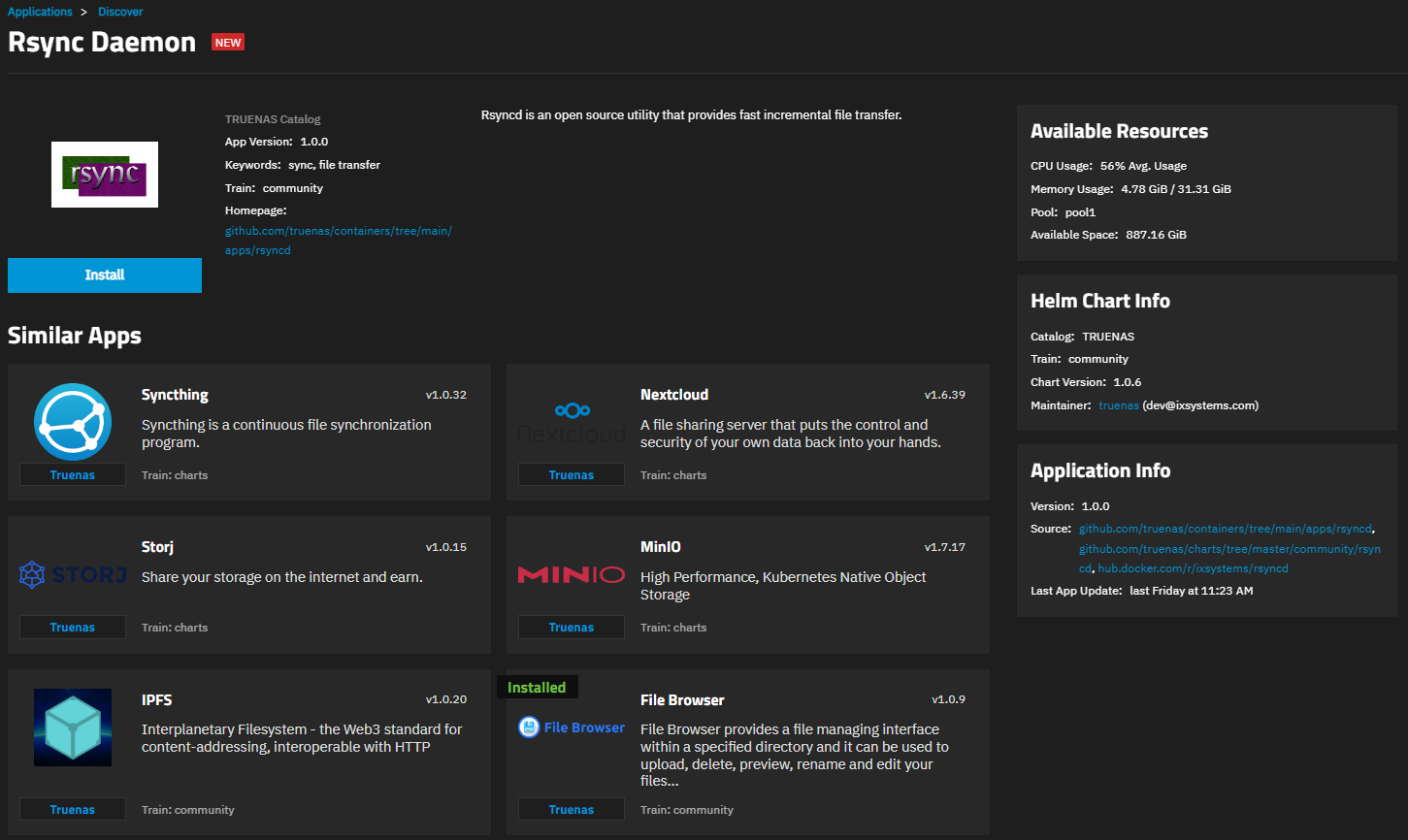This screenshot has width=1408, height=840.
Task: Click the MinIO logo icon
Action: pyautogui.click(x=572, y=574)
